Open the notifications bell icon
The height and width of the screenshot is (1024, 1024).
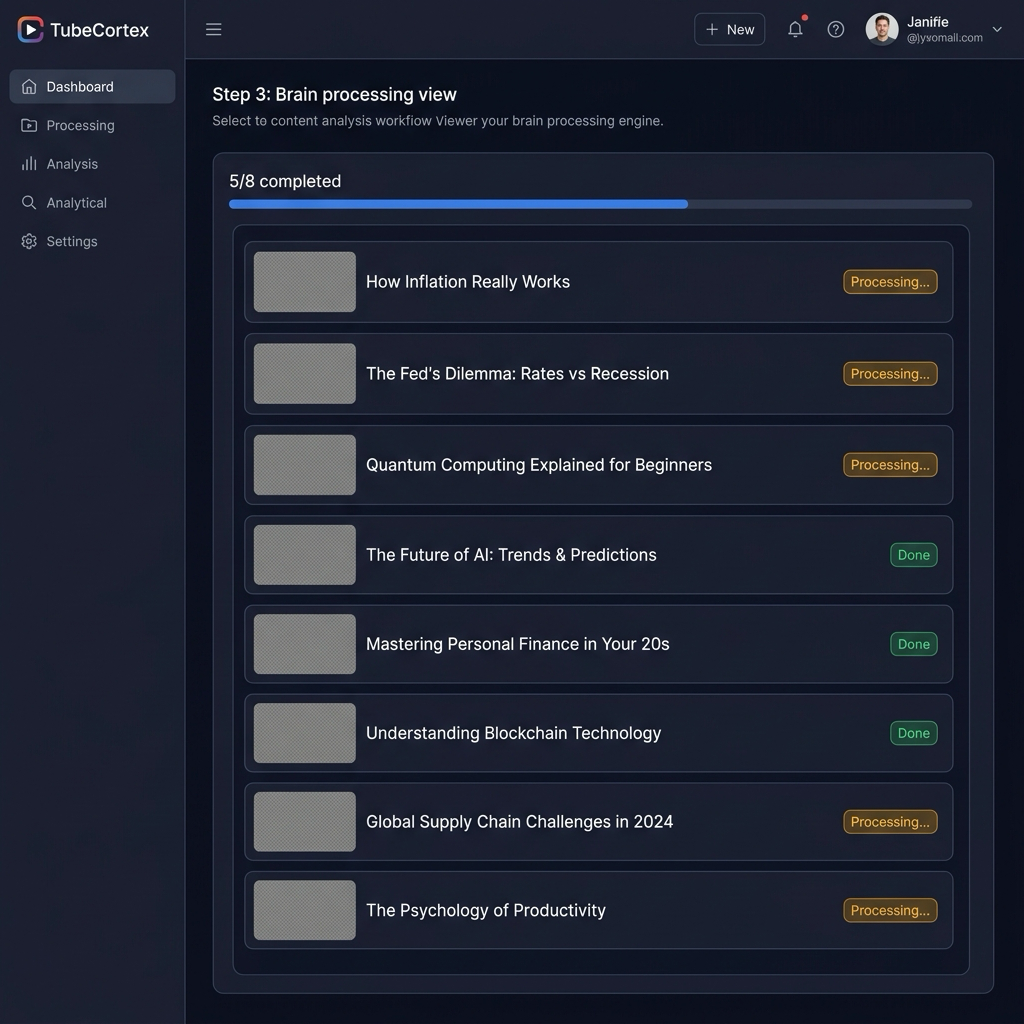click(x=795, y=29)
